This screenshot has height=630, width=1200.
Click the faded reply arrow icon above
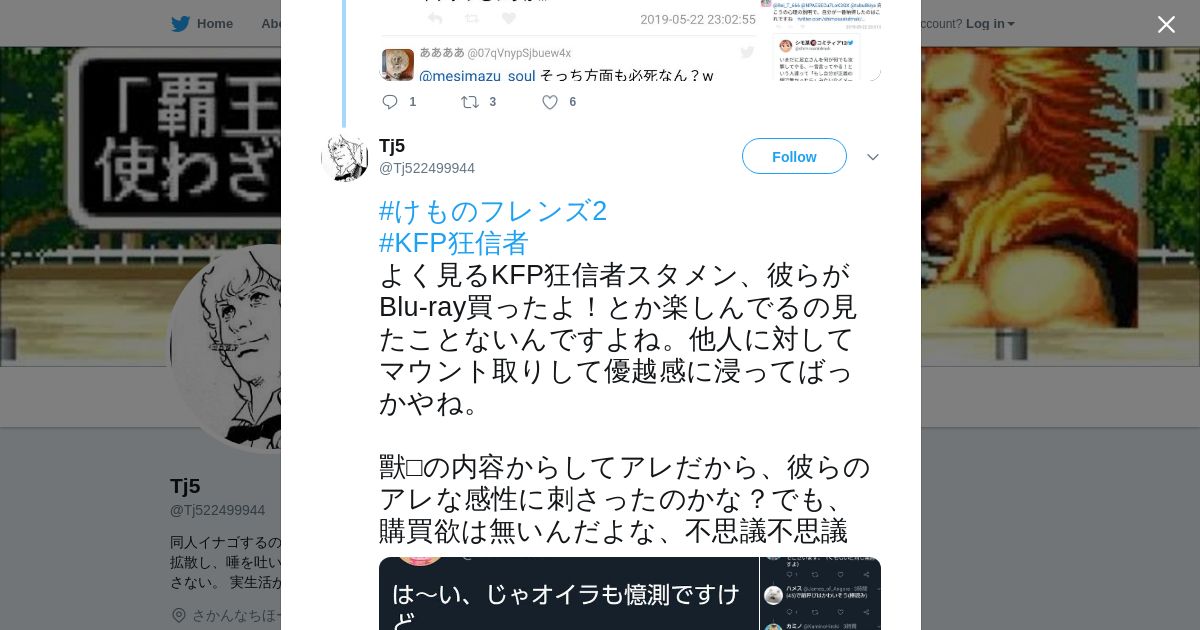[435, 19]
